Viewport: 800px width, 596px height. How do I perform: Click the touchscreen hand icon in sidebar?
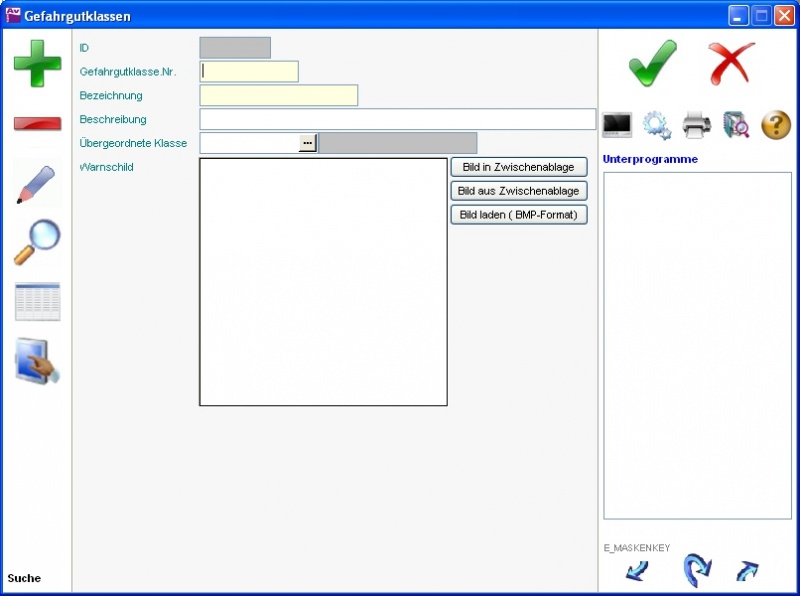point(37,361)
